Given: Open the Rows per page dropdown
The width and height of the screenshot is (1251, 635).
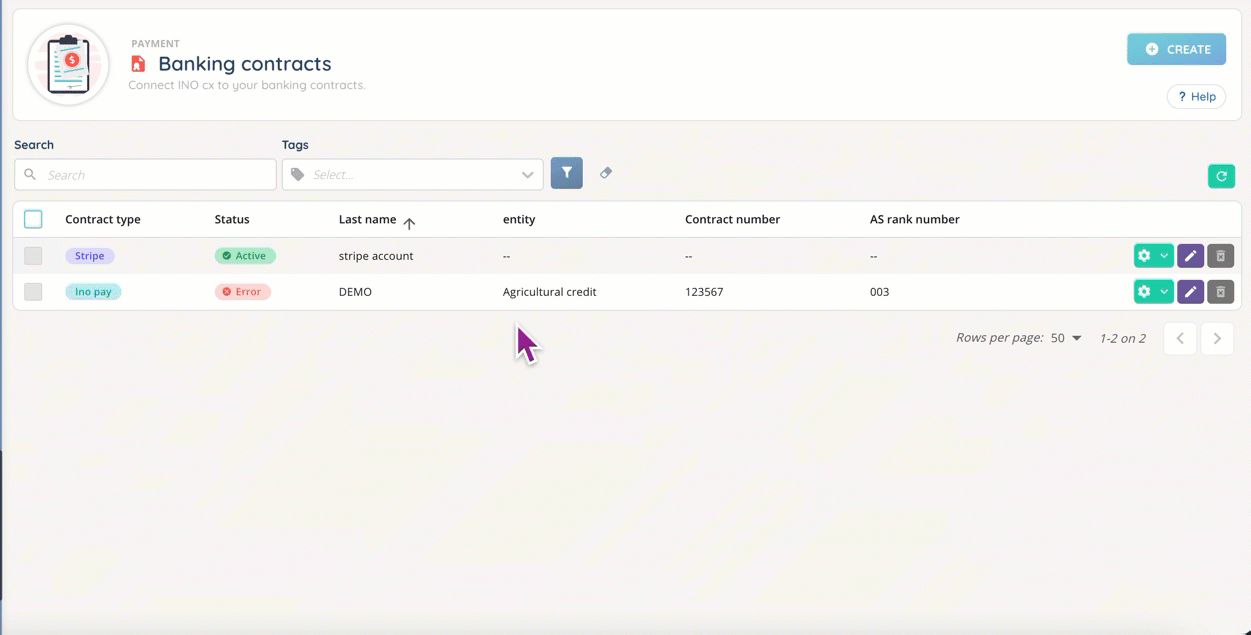Looking at the screenshot, I should coord(1066,338).
